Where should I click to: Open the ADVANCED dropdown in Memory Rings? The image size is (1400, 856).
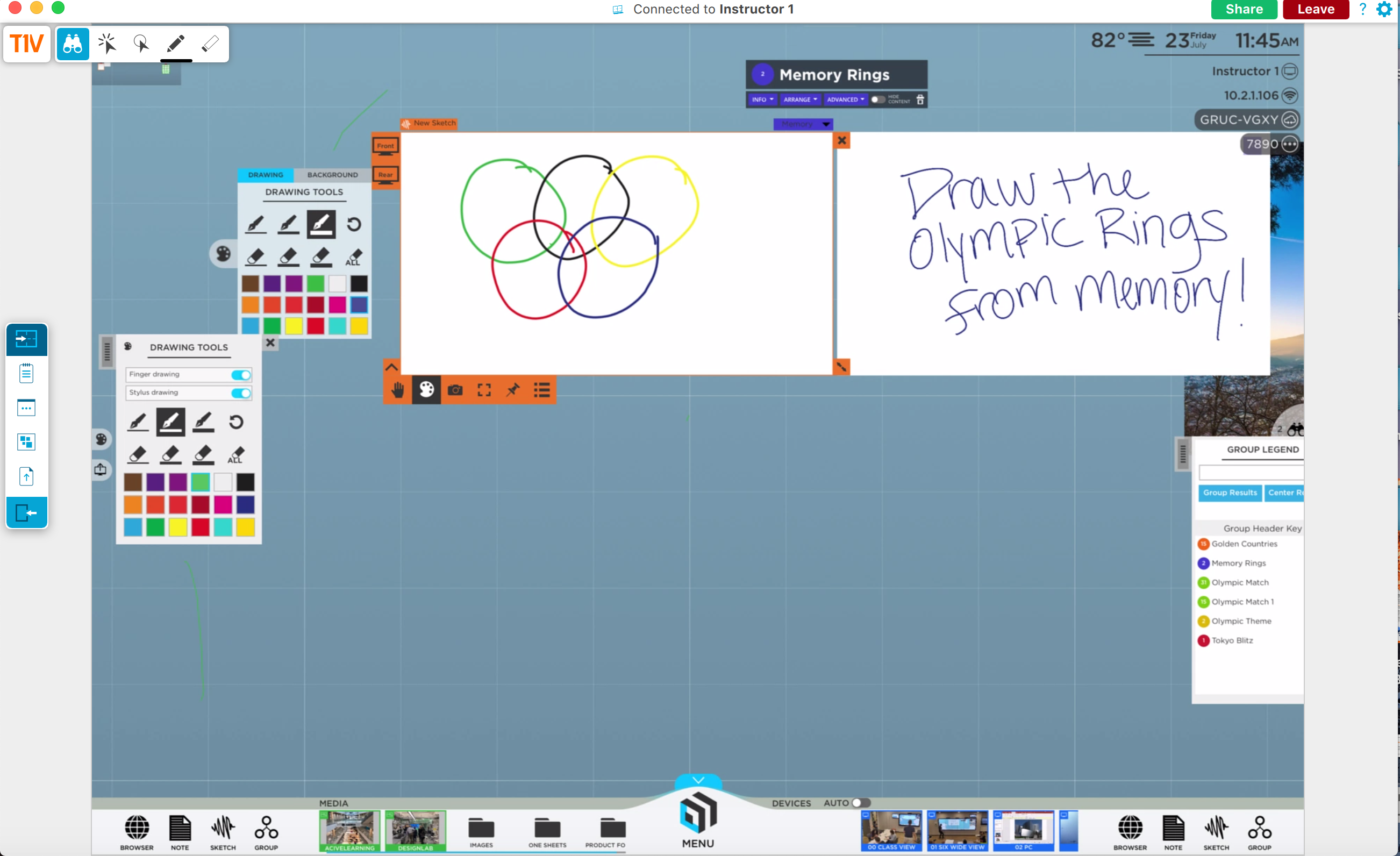click(846, 99)
